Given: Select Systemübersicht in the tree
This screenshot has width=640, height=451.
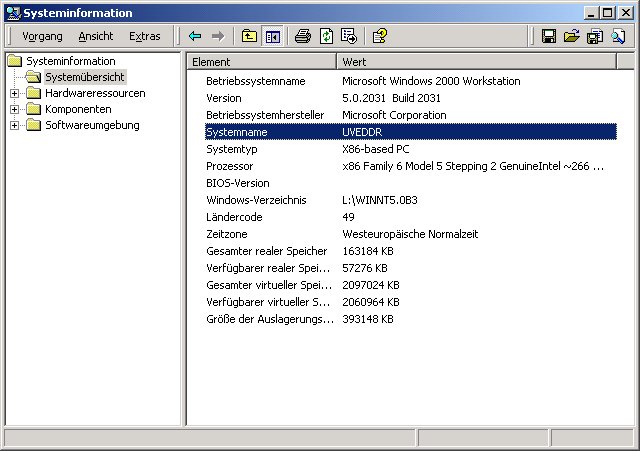Looking at the screenshot, I should click(x=85, y=78).
